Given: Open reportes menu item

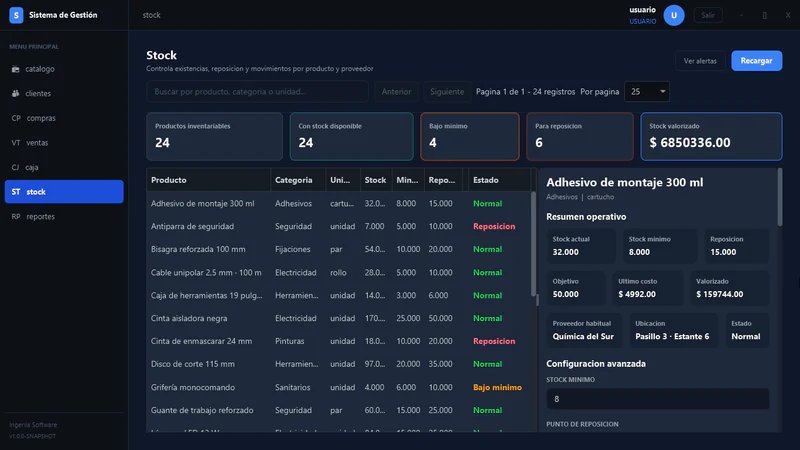Looking at the screenshot, I should [64, 216].
